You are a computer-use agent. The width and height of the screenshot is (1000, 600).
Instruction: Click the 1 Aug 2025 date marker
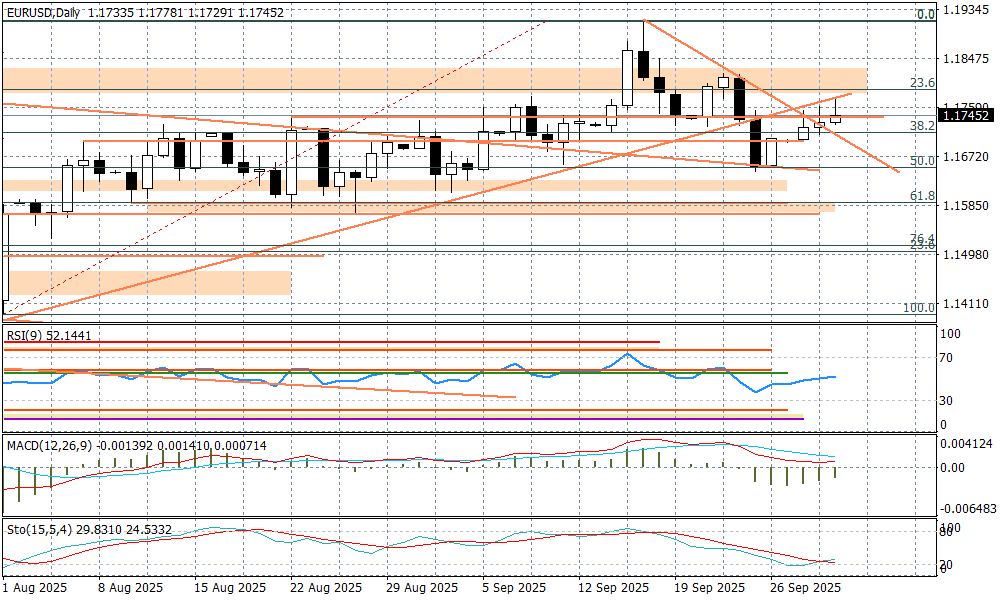point(35,587)
